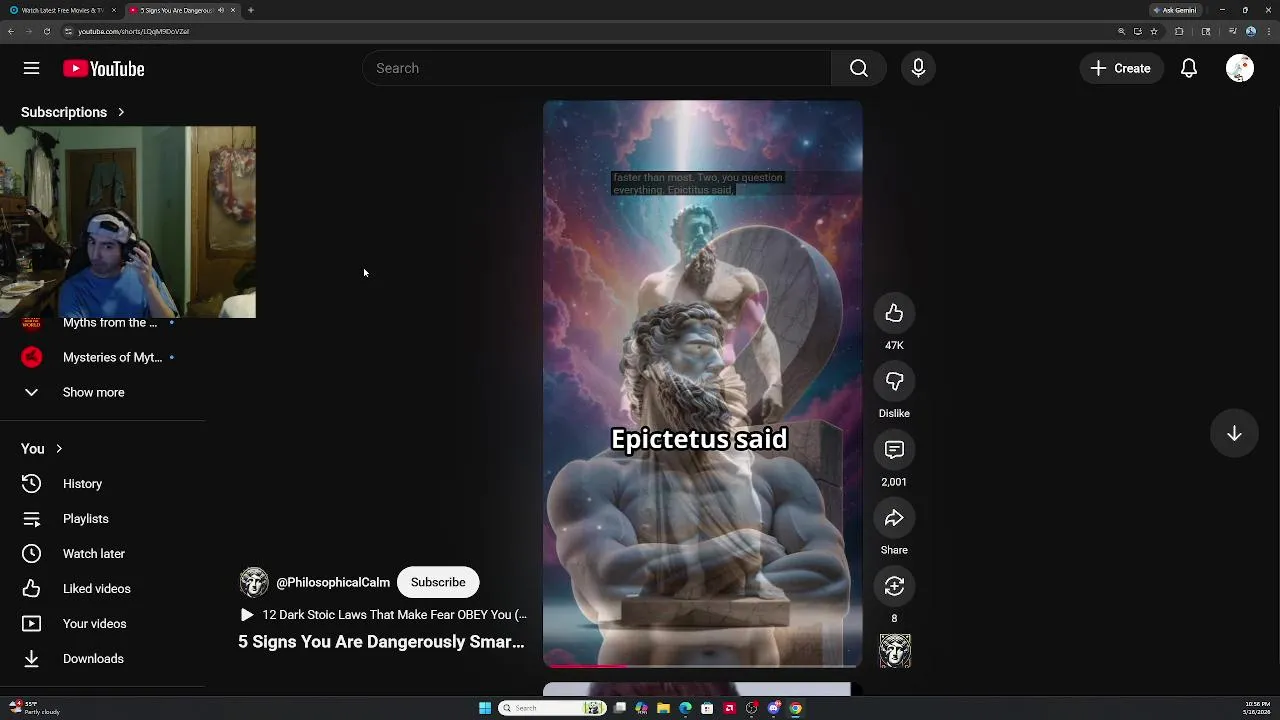
Task: Open the Remix icon above 8
Action: click(894, 586)
